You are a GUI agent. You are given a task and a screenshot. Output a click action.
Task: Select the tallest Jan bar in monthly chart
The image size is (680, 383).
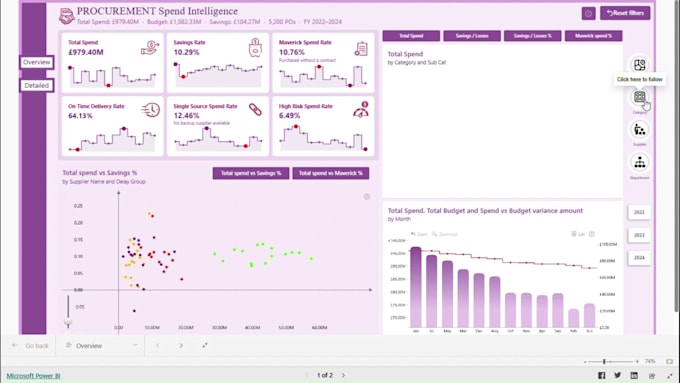(x=416, y=287)
